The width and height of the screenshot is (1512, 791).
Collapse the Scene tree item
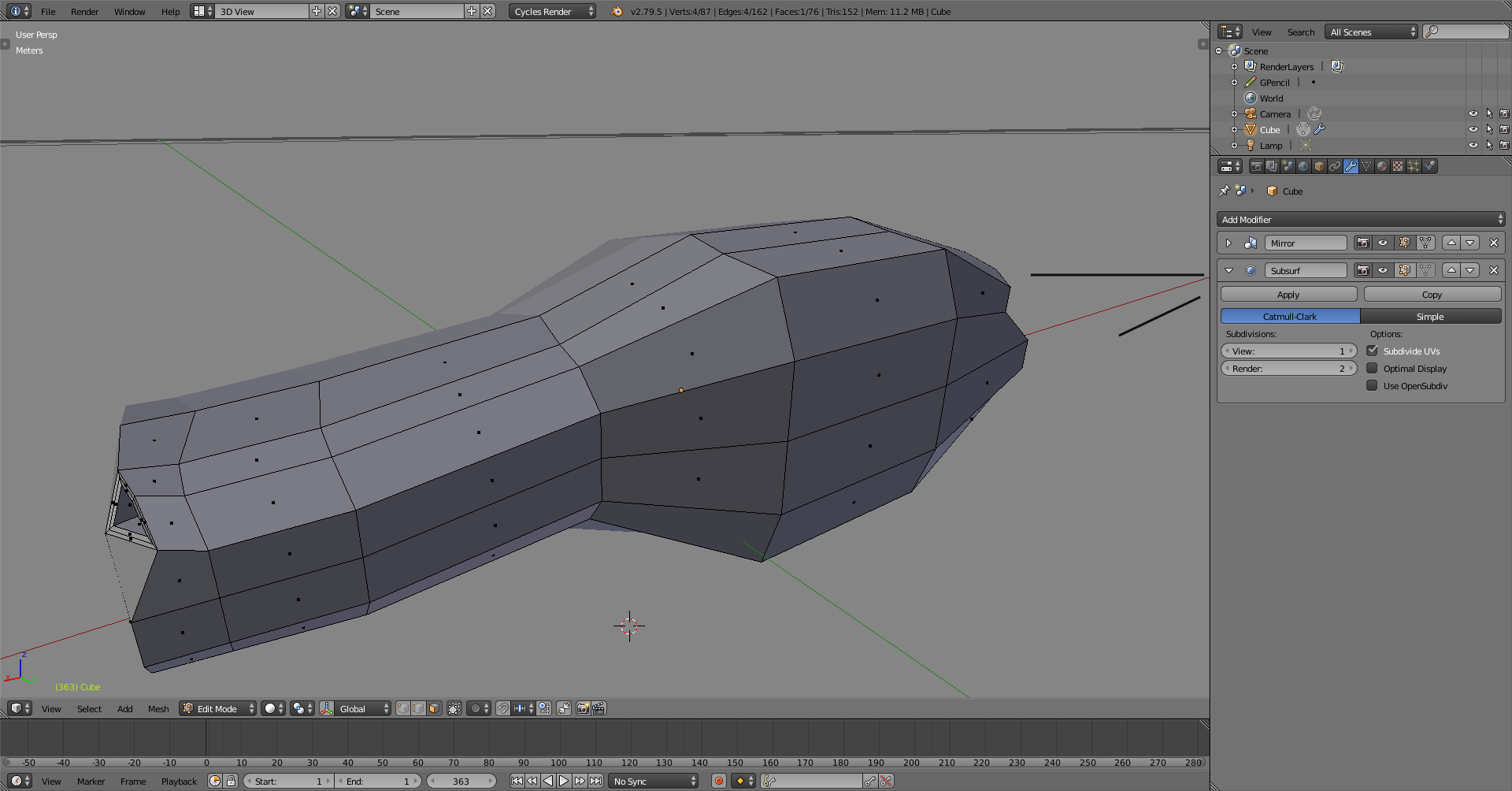tap(1219, 50)
